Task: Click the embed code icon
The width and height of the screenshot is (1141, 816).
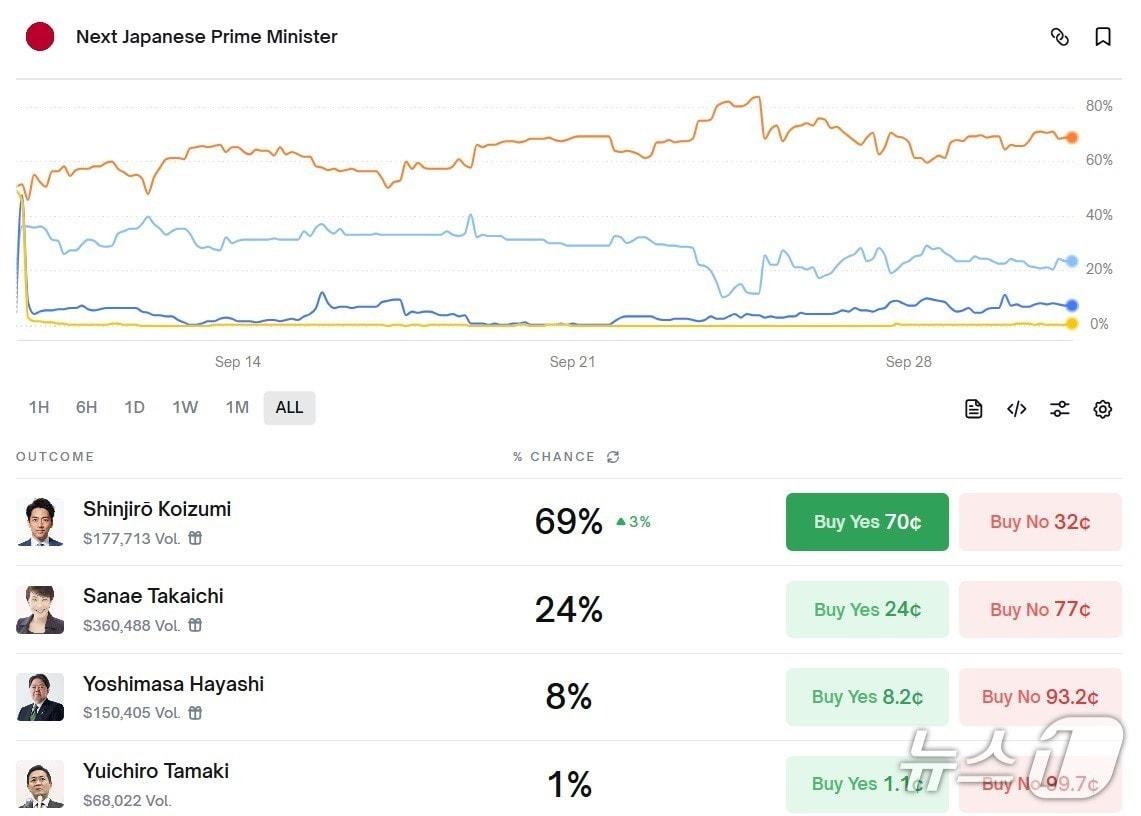Action: click(1016, 408)
